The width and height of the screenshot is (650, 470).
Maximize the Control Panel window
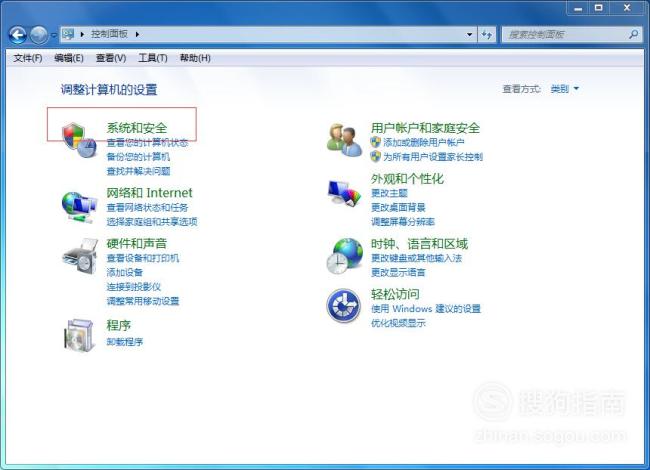(599, 8)
